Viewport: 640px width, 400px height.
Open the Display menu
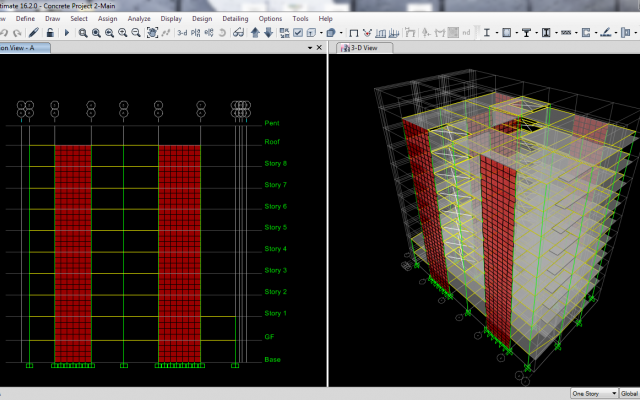pos(171,18)
